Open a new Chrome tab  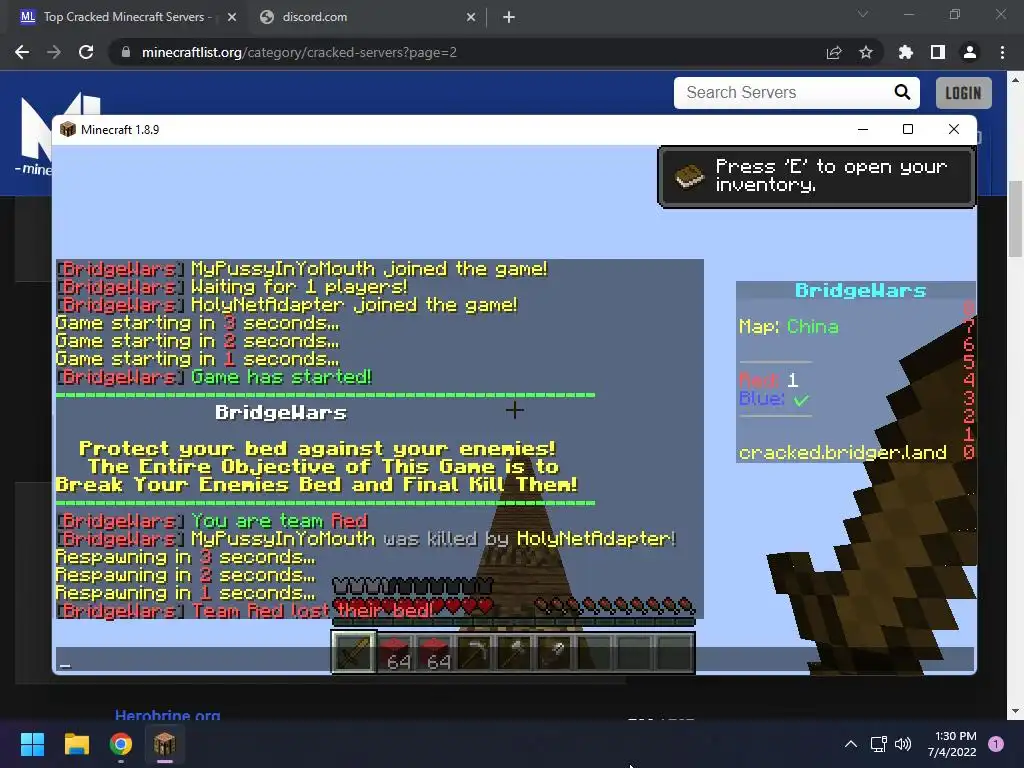(x=509, y=17)
